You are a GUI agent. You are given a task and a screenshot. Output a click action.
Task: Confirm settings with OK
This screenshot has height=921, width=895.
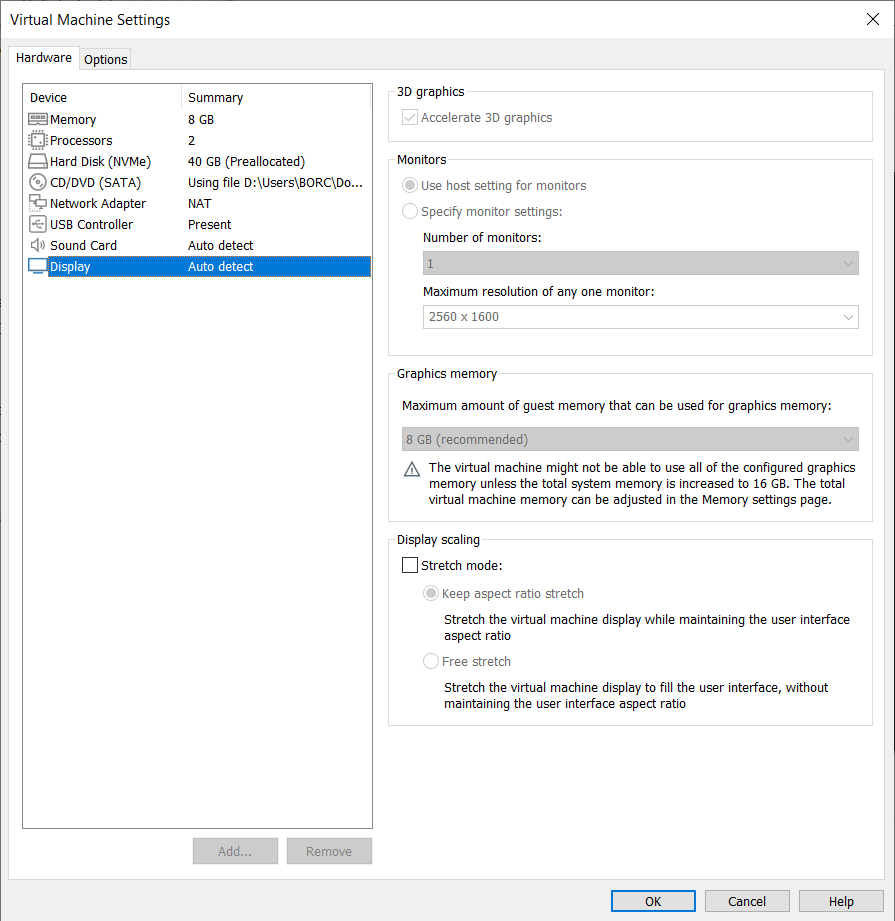(x=652, y=900)
